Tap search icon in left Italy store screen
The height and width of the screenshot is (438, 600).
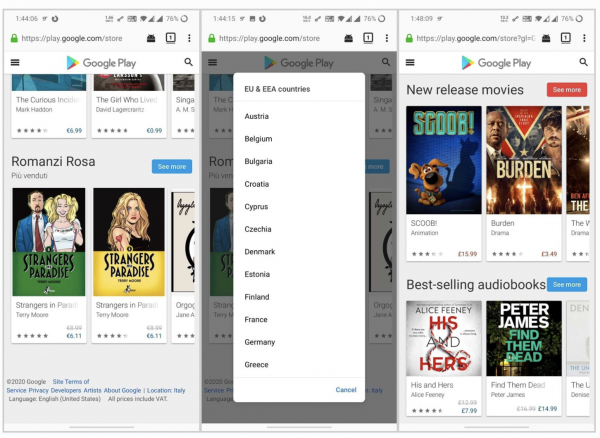[x=188, y=62]
